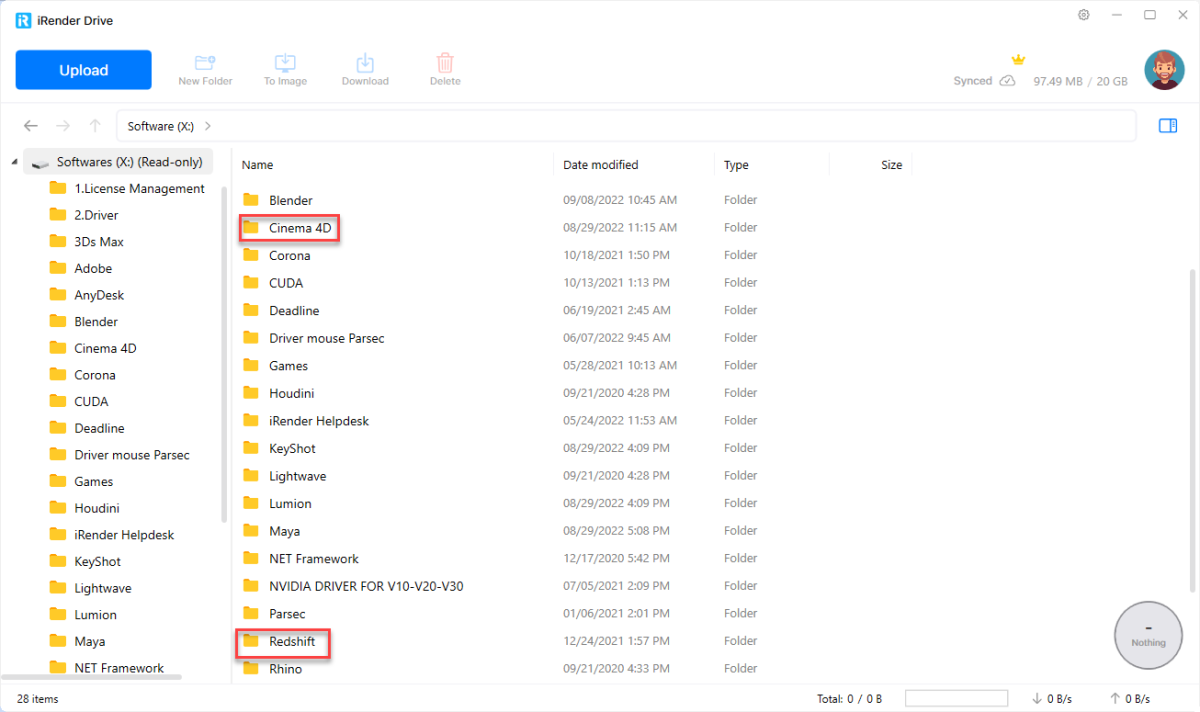Navigate up one folder level

(x=95, y=126)
